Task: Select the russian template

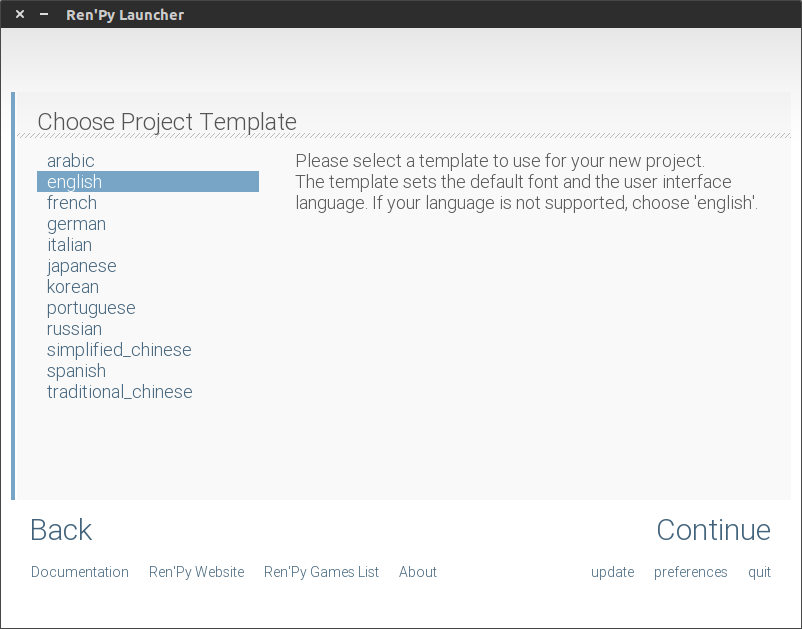Action: [x=74, y=329]
